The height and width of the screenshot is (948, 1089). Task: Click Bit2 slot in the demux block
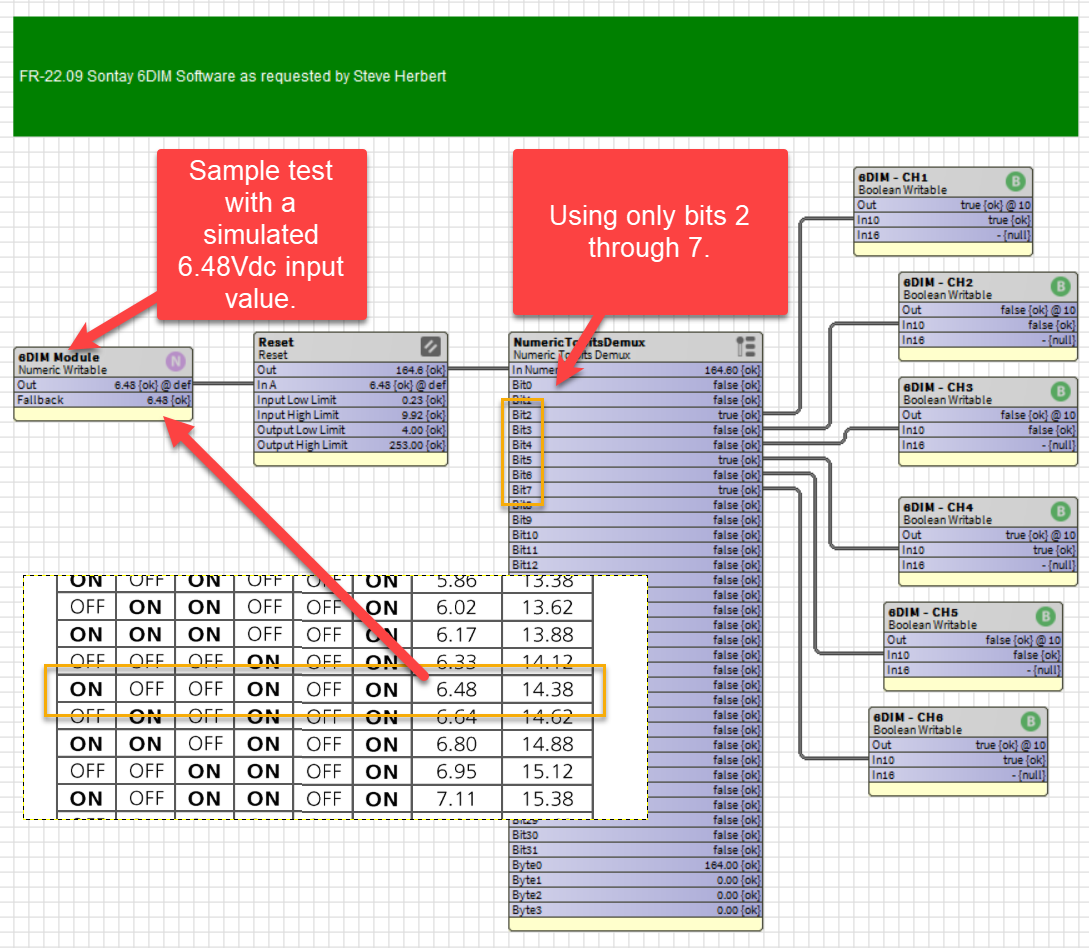click(635, 415)
